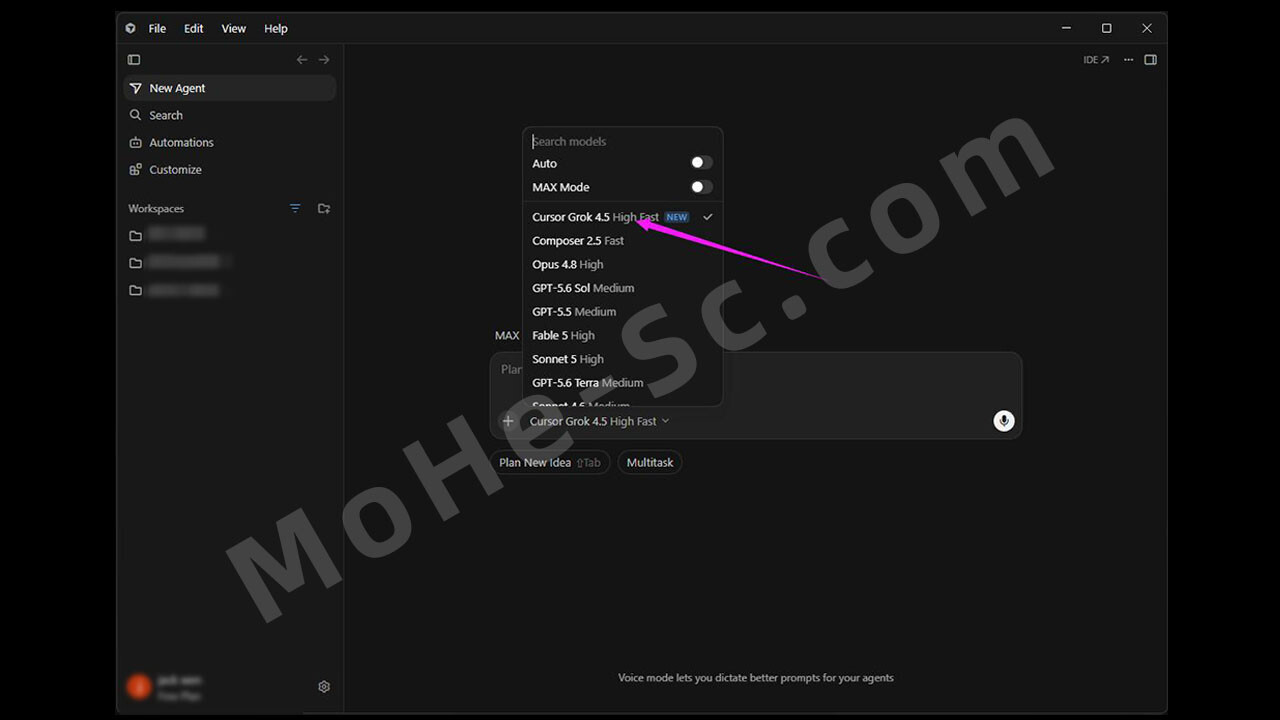The height and width of the screenshot is (720, 1280).
Task: Select Cursor Grok 4.5 High Fast in list
Action: tap(622, 217)
